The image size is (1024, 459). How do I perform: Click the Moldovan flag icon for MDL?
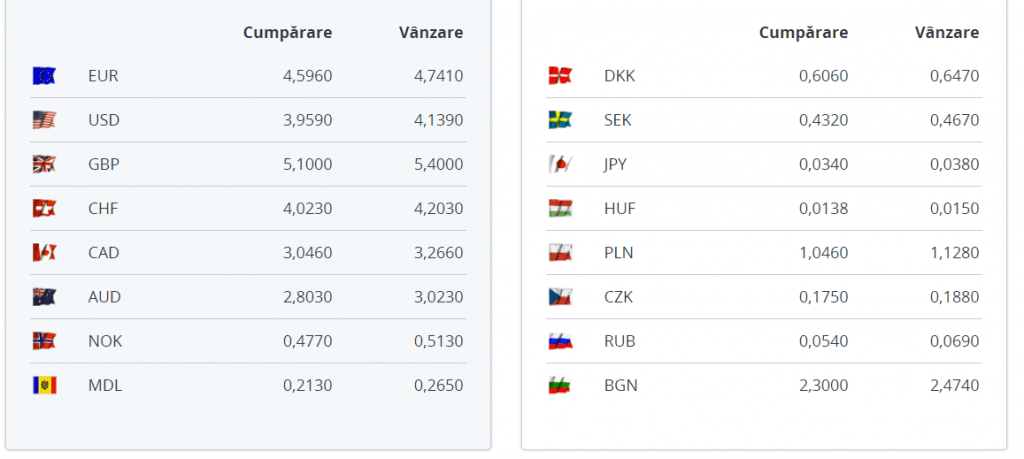44,385
